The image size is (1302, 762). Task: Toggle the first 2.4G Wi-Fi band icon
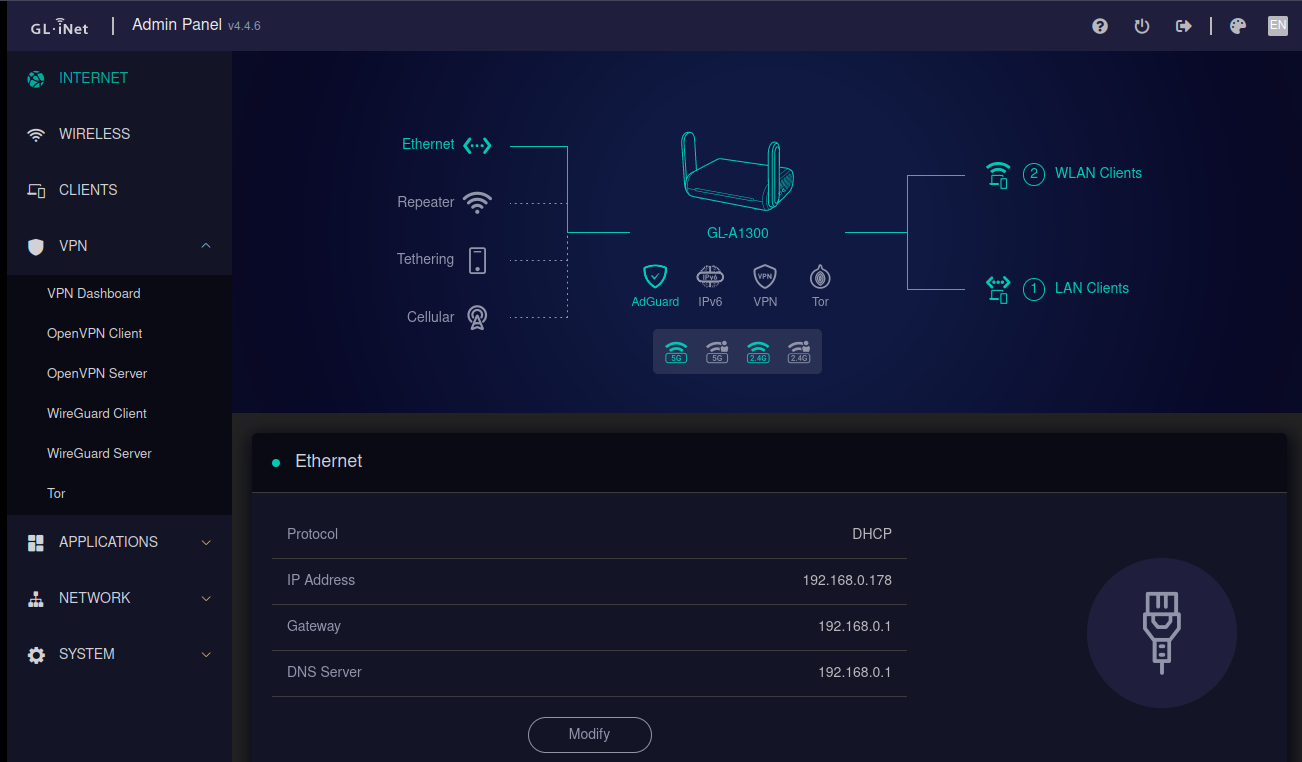coord(758,352)
